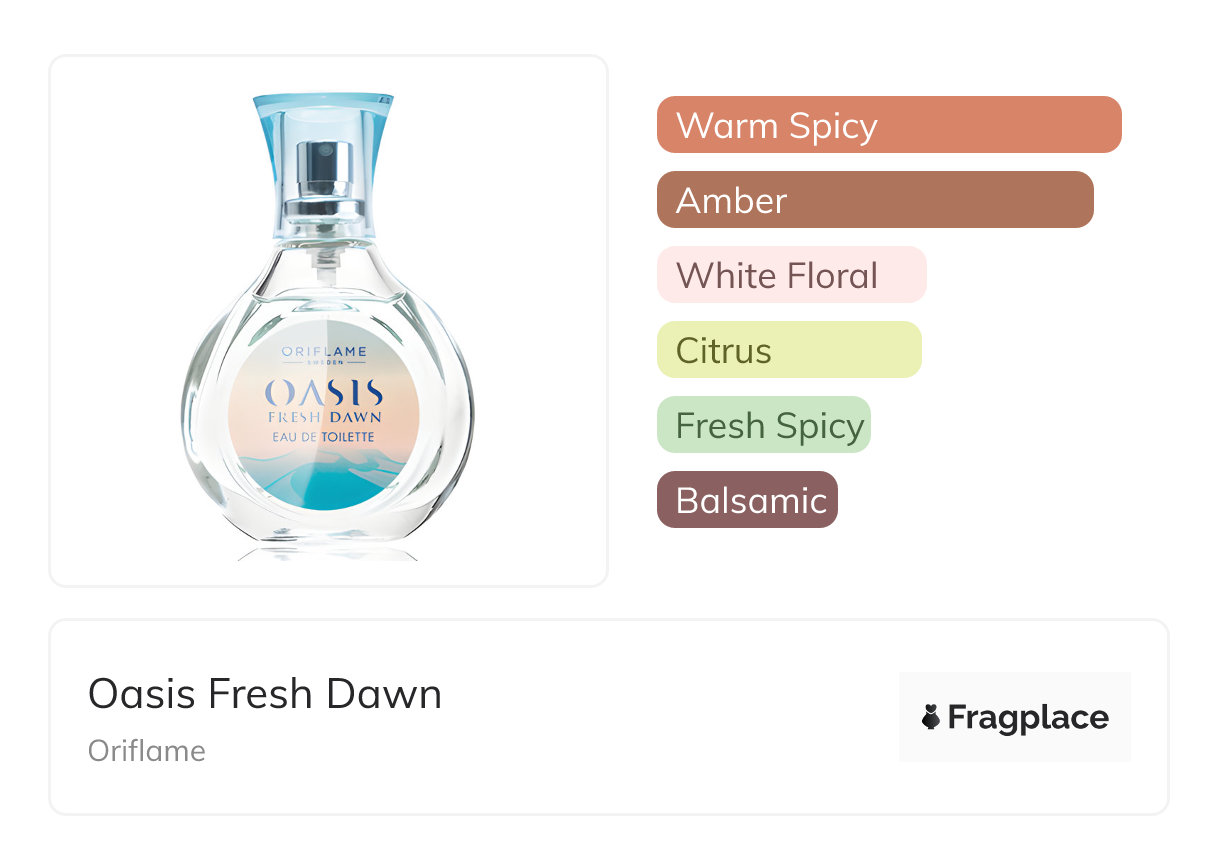Click the Fresh Dawn text on bottle label

coord(324,418)
